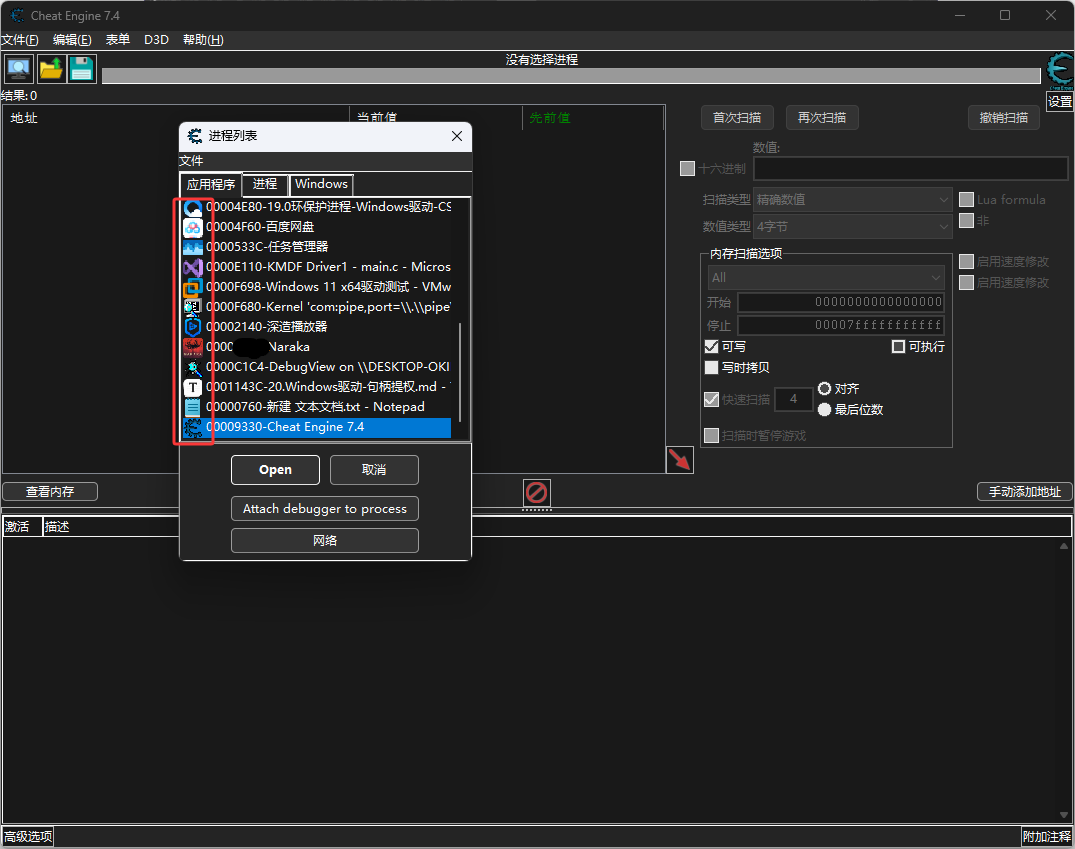
Task: Click Attach debugger to process button
Action: [325, 509]
